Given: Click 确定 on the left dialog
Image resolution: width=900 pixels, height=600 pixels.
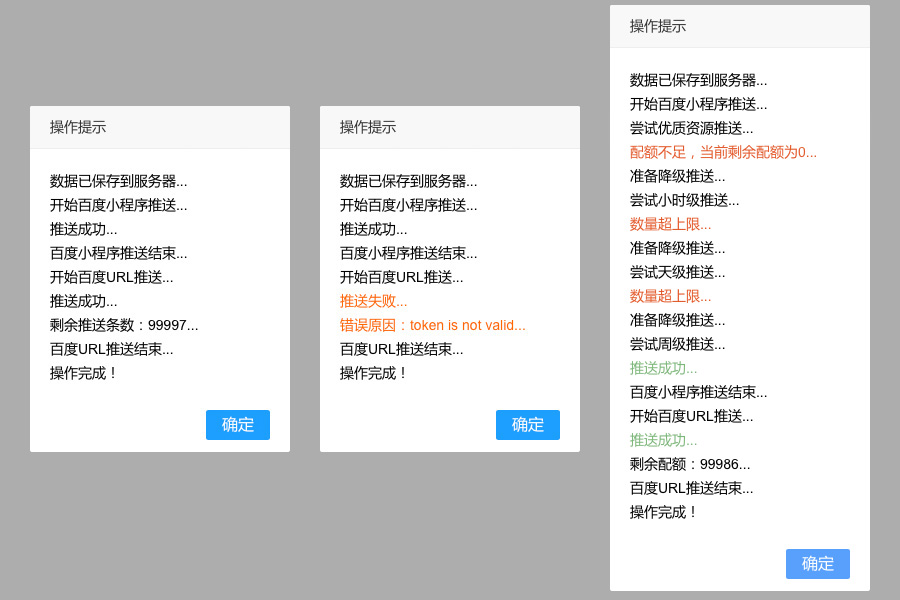Looking at the screenshot, I should (237, 425).
